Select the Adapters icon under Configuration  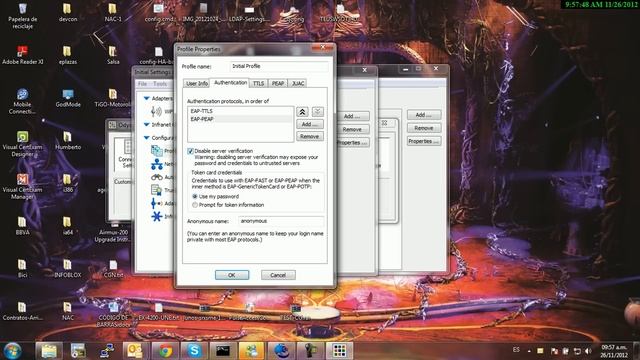(x=156, y=203)
